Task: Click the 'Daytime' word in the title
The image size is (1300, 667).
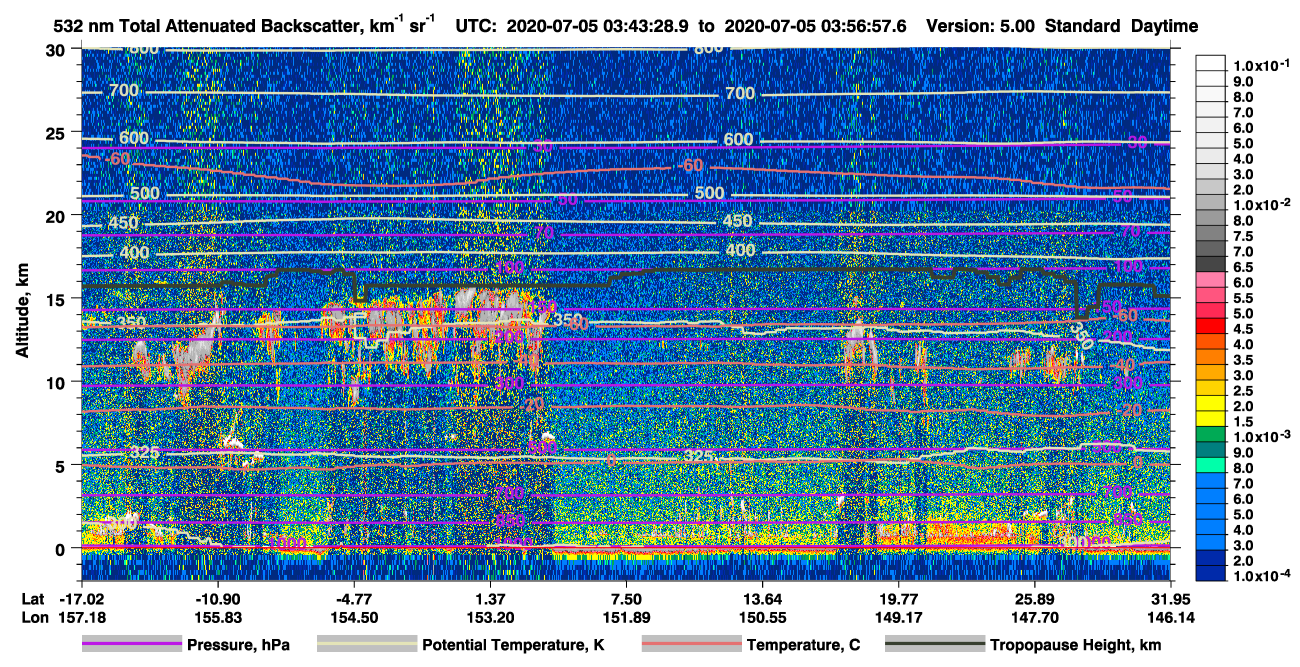Action: point(1165,27)
